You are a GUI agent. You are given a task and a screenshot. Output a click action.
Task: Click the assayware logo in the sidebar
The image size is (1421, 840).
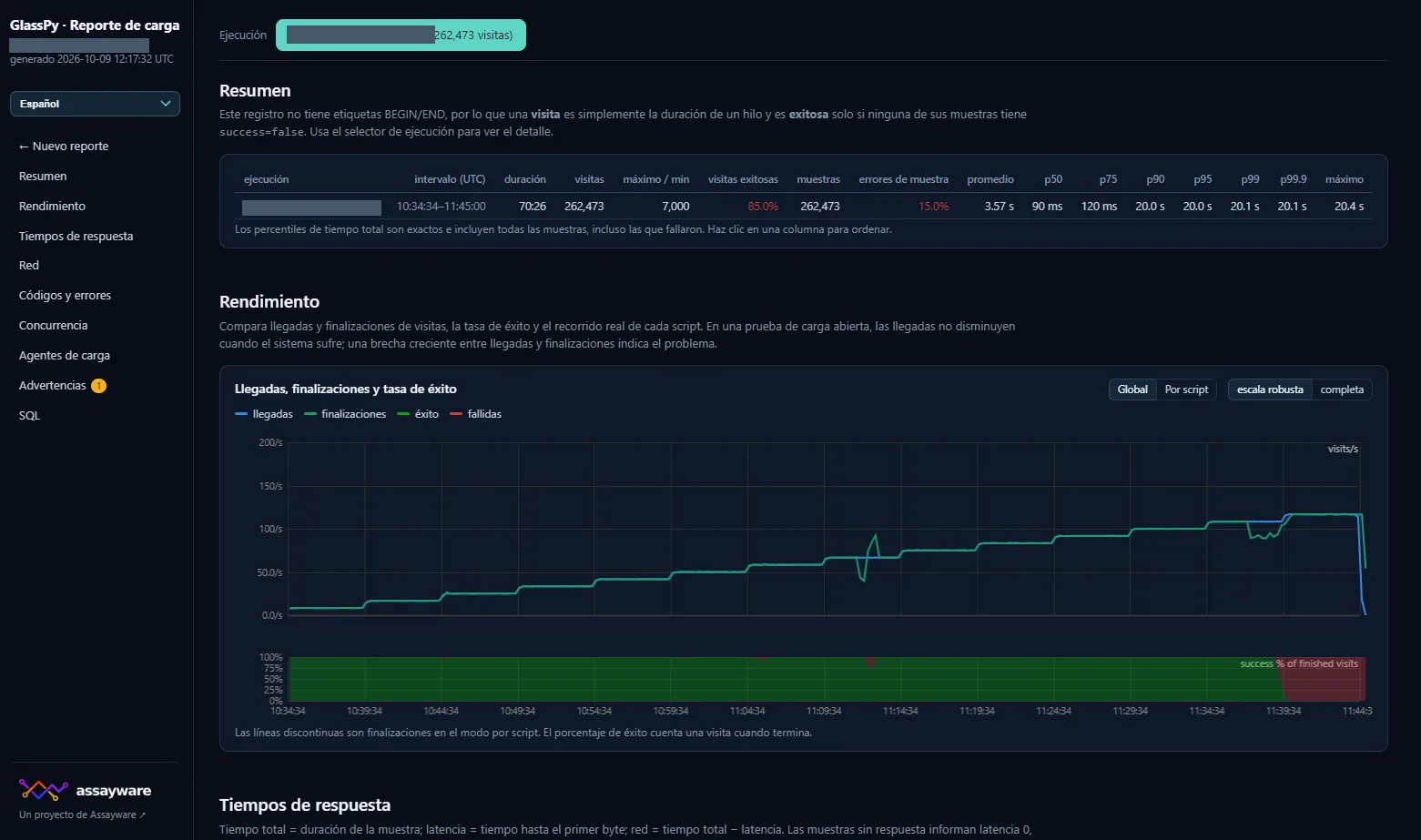click(x=85, y=790)
